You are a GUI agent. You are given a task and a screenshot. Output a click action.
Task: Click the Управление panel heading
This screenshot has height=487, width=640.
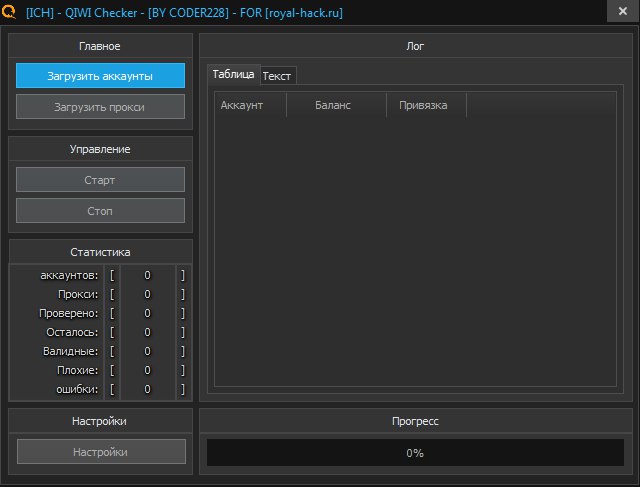[x=100, y=149]
